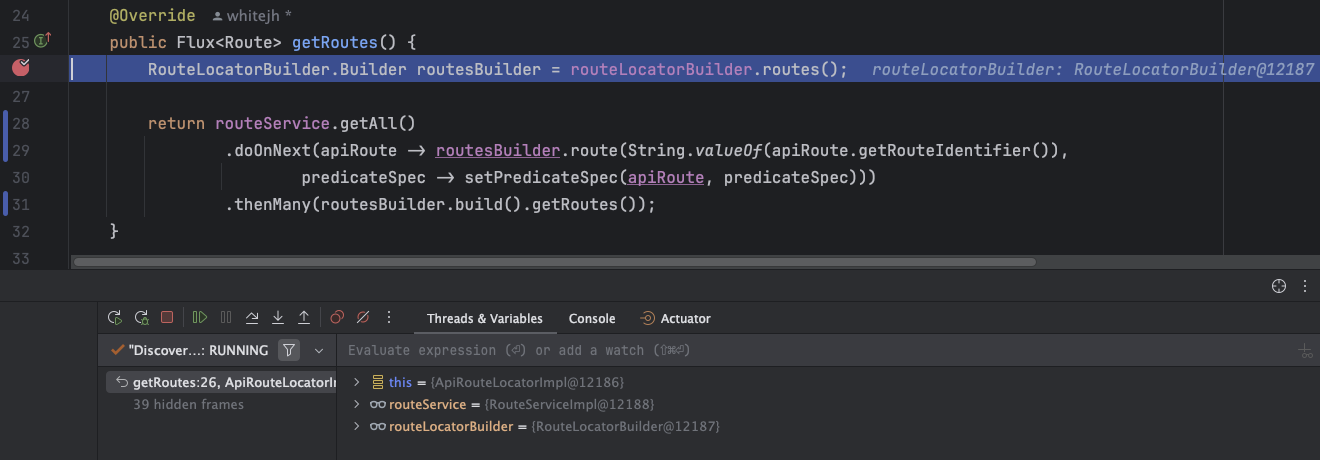Open the Console tab
Viewport: 1320px width, 460px height.
592,318
